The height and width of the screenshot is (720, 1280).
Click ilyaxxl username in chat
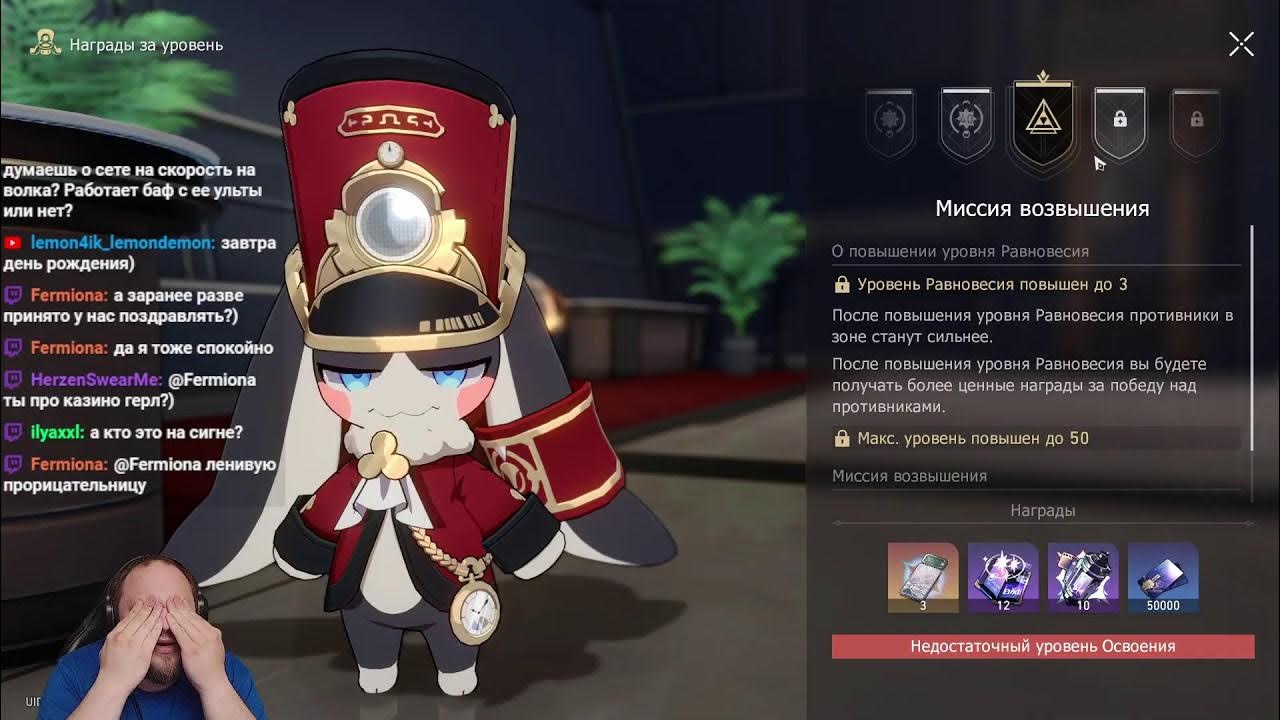pos(57,432)
